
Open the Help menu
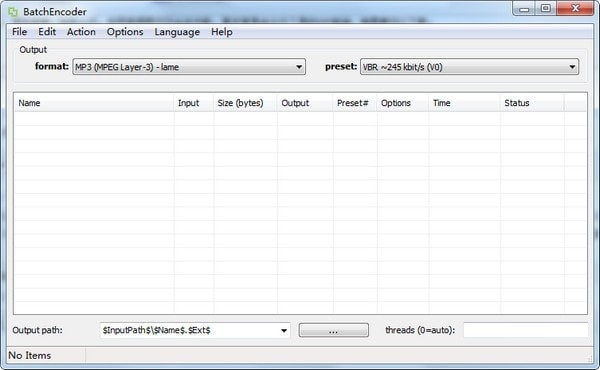(x=222, y=32)
